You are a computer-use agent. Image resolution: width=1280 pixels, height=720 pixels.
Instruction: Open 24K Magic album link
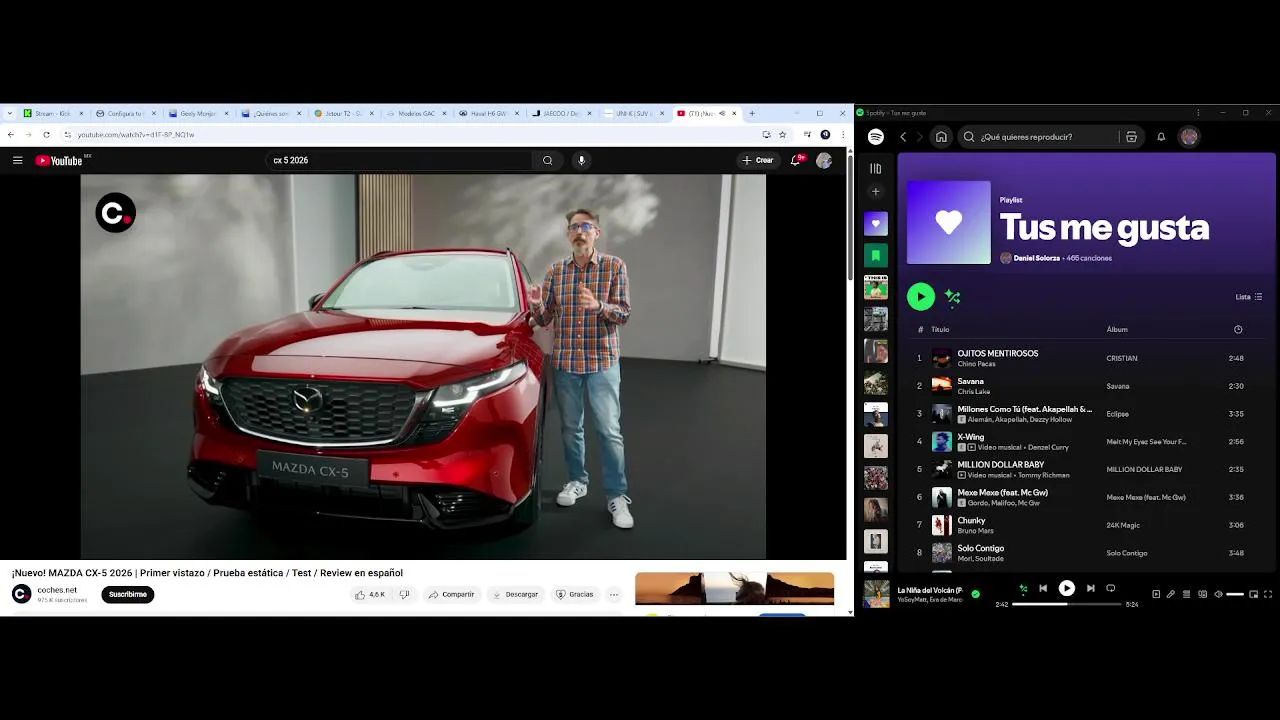(1123, 525)
